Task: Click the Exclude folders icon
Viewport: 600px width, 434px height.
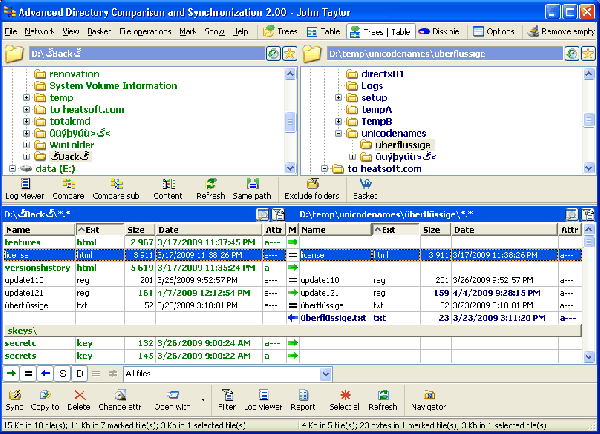Action: [312, 185]
